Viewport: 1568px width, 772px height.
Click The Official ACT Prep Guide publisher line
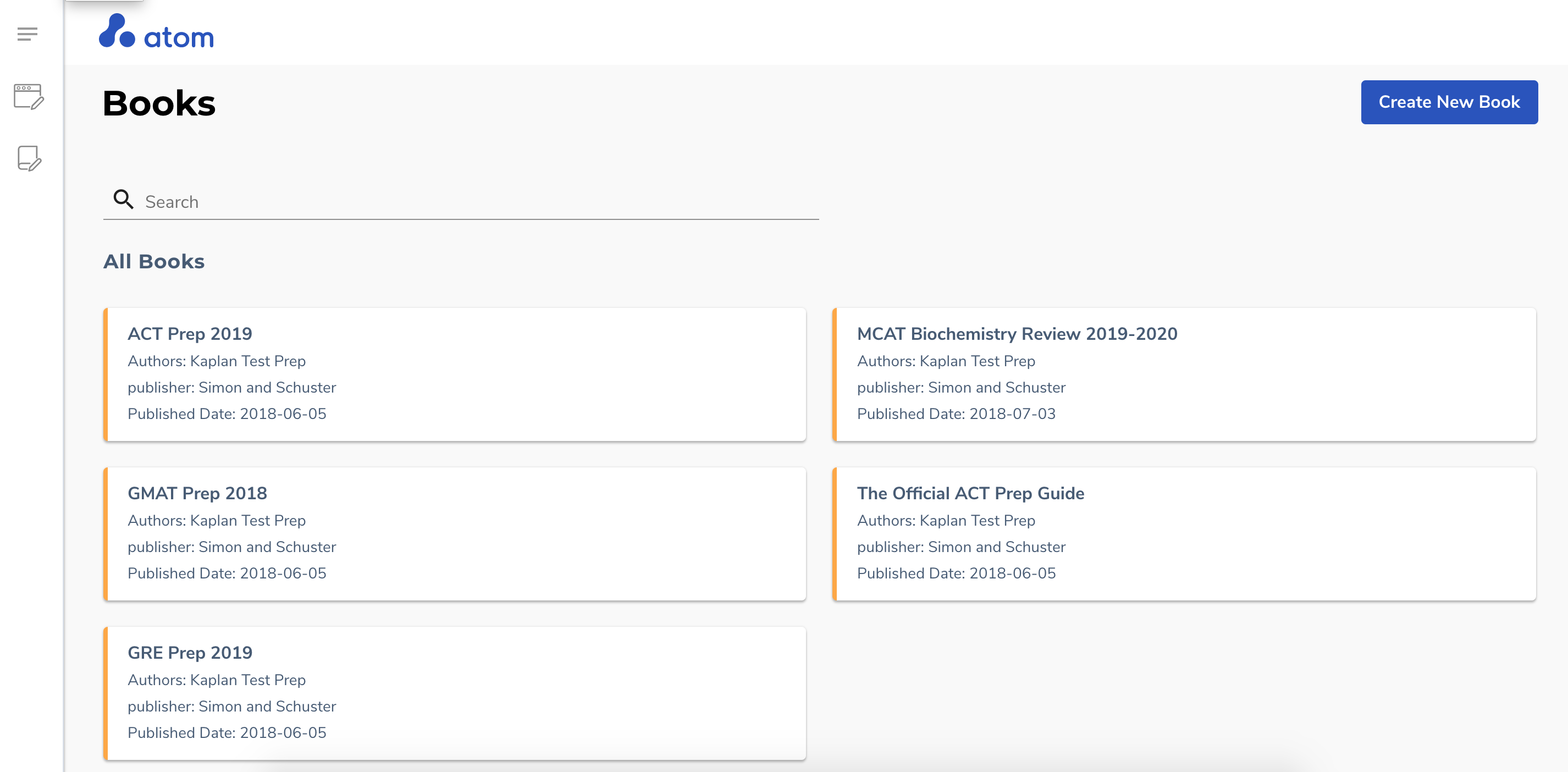tap(961, 547)
